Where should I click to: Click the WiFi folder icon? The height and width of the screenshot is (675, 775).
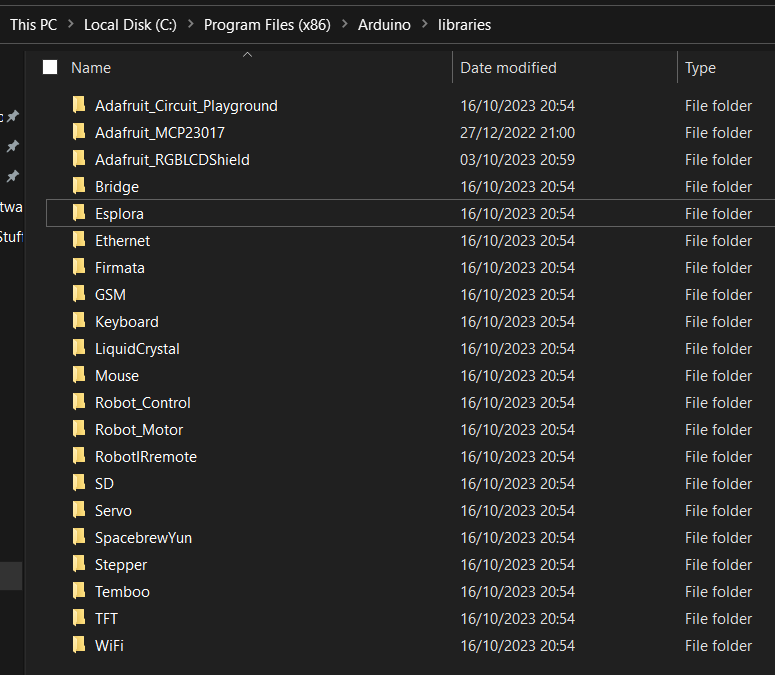click(79, 645)
